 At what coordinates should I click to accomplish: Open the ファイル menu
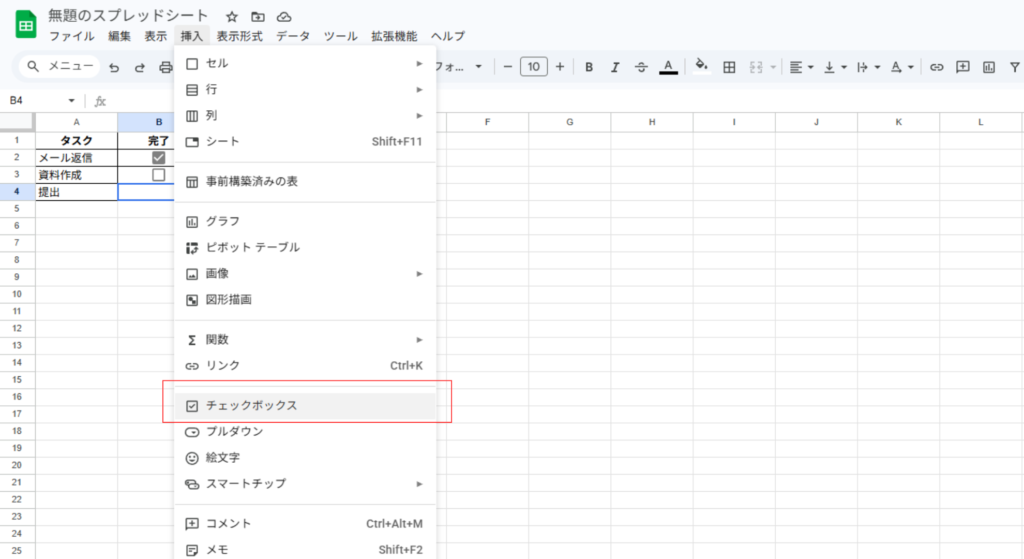click(72, 36)
